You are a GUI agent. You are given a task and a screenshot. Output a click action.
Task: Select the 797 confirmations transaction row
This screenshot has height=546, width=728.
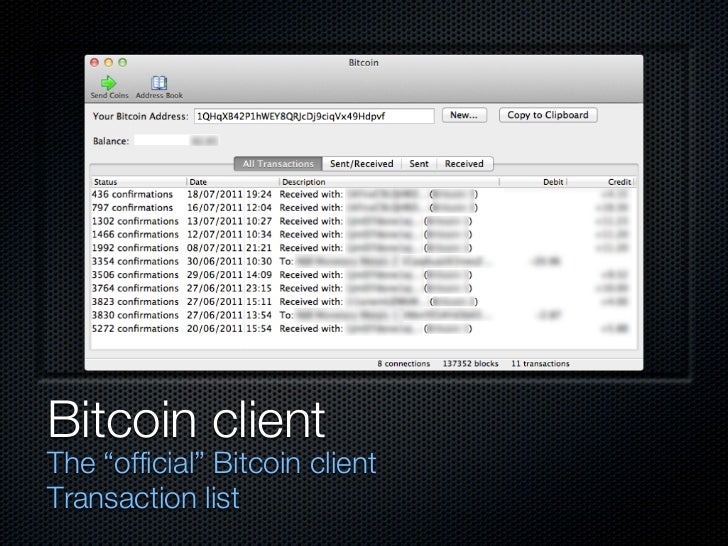tap(362, 208)
